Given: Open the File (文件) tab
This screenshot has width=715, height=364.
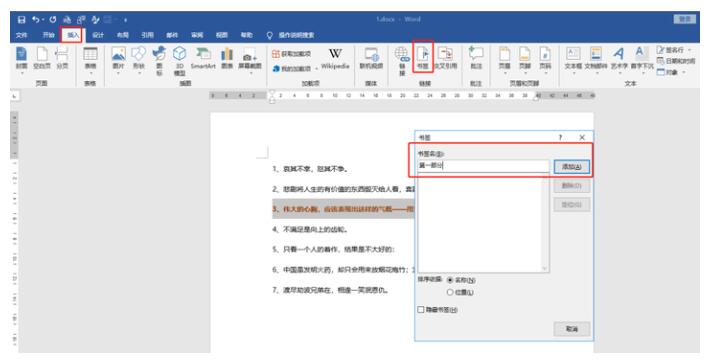Looking at the screenshot, I should (x=21, y=35).
